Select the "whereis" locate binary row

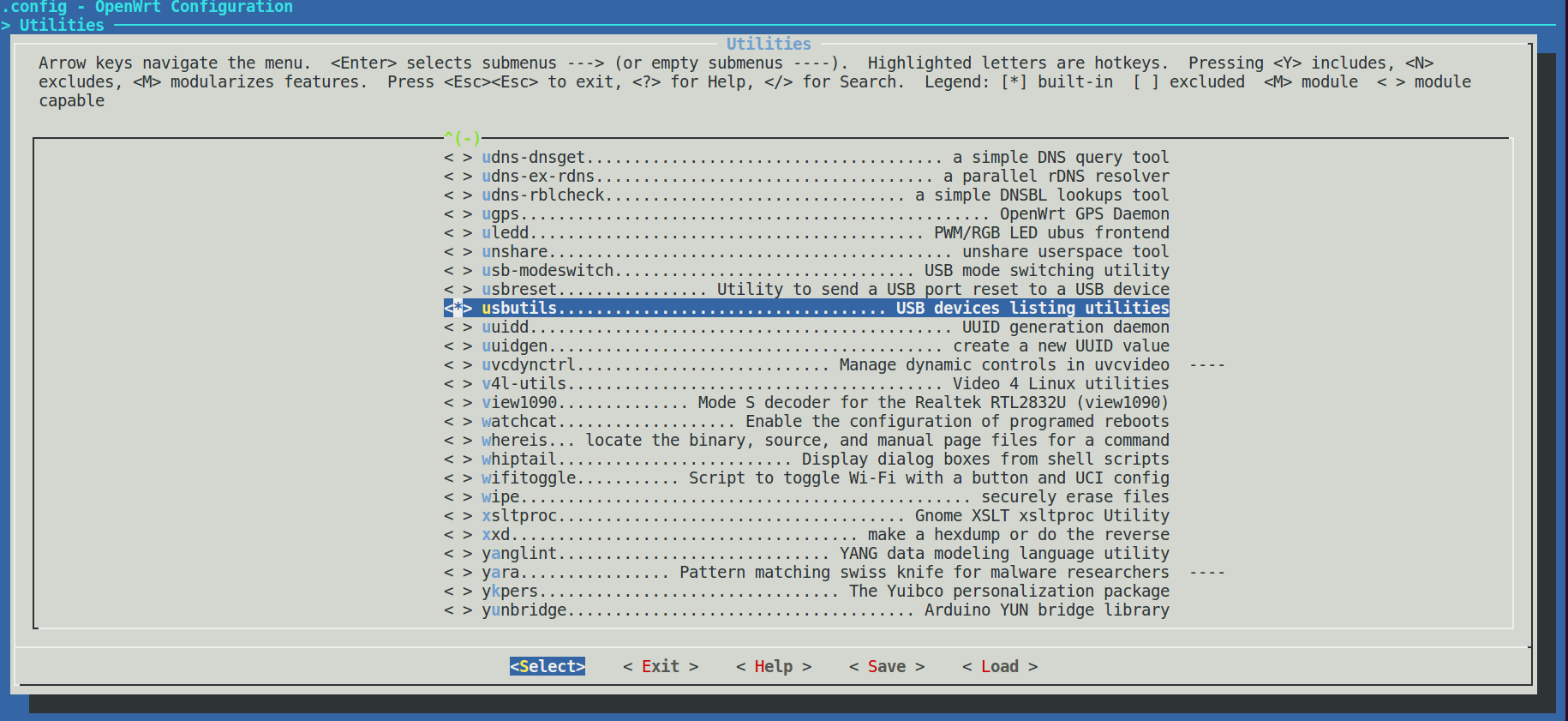point(806,441)
